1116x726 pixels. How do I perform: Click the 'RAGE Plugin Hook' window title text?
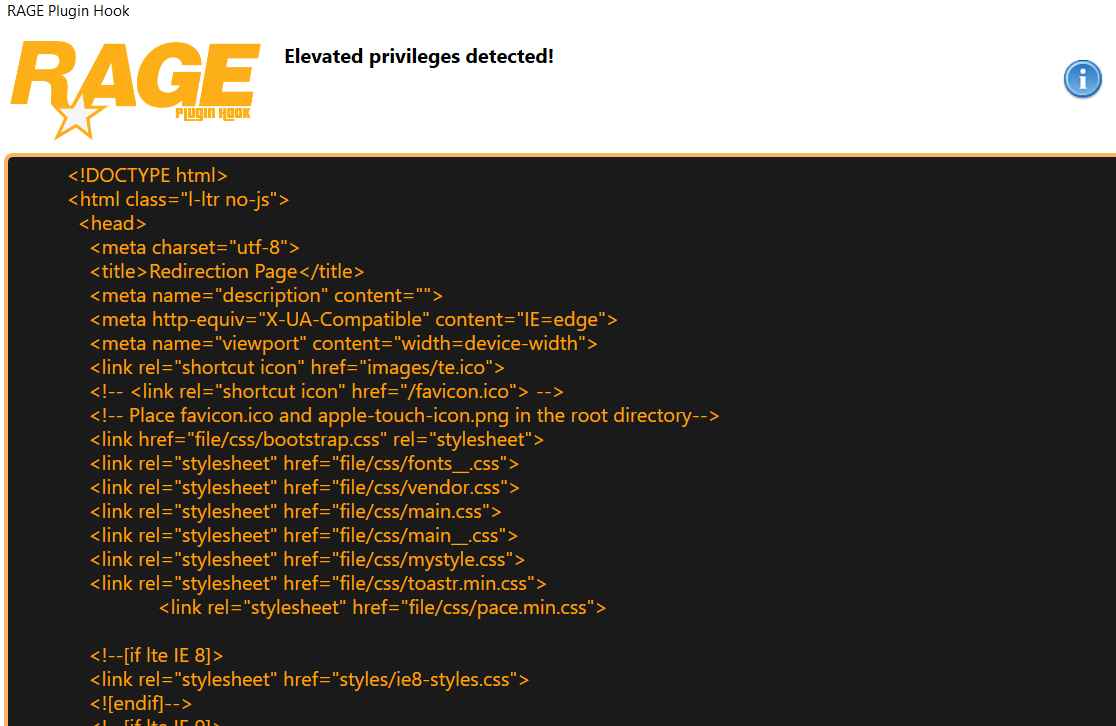[x=68, y=11]
